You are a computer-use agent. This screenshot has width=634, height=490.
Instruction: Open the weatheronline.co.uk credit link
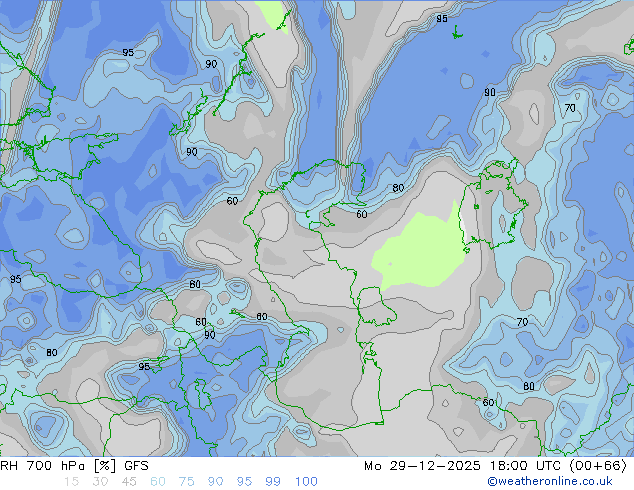(x=549, y=481)
